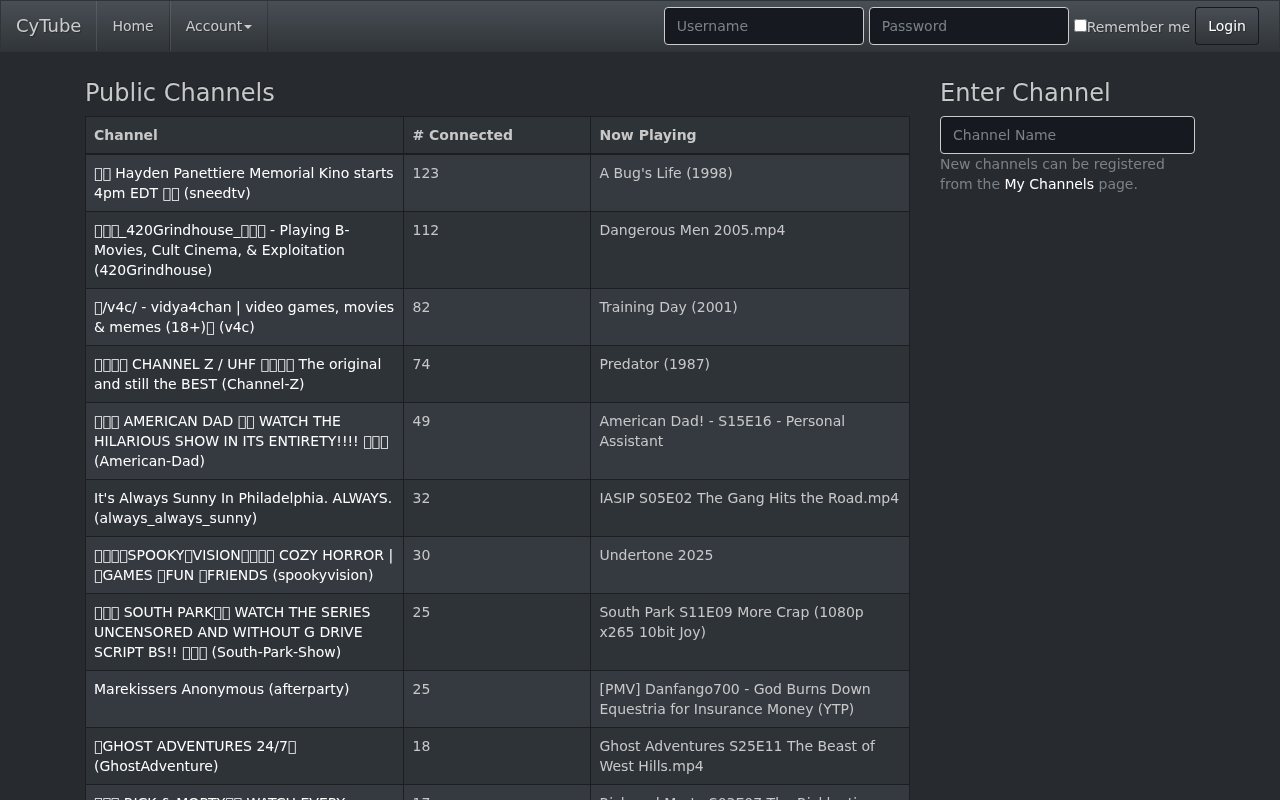Select "IASIP S05E02 The Gang Hits the Road.mp4"

[749, 498]
